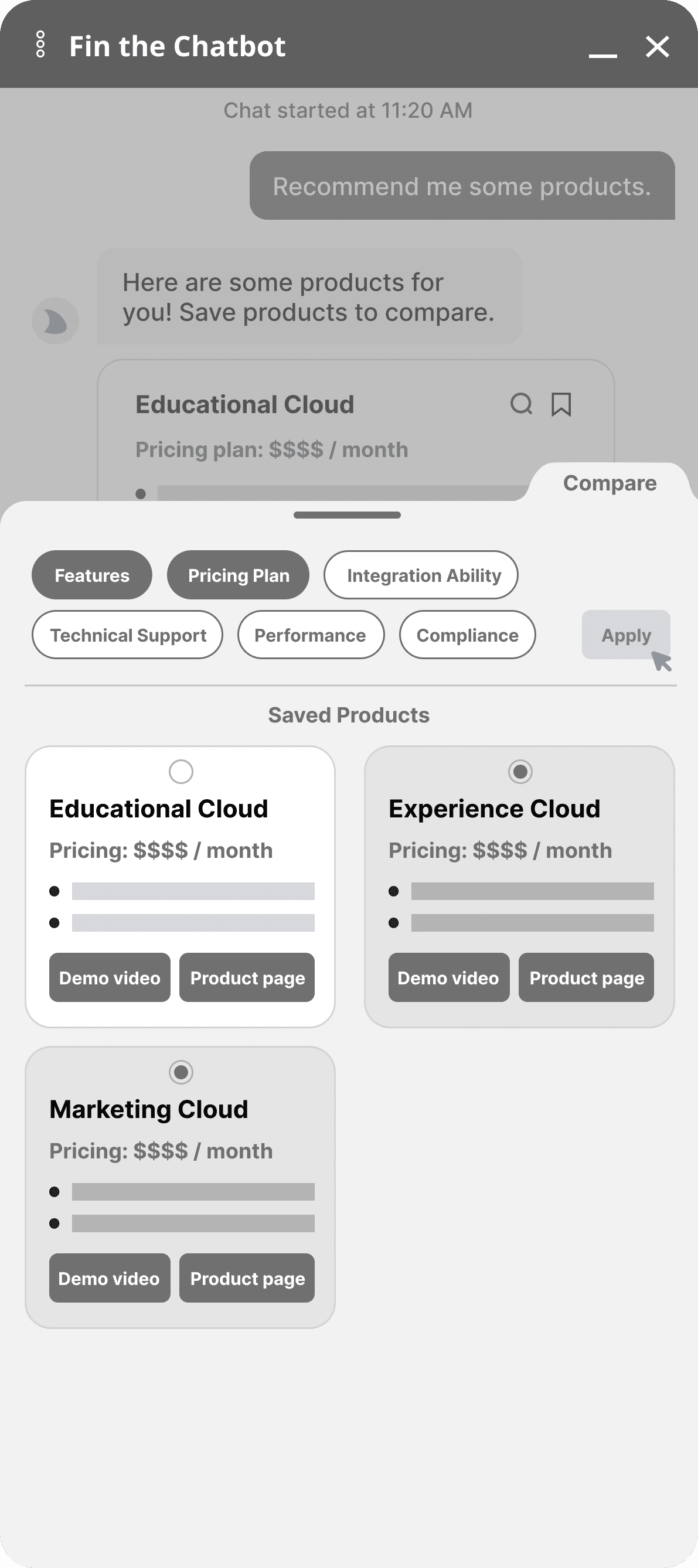Image resolution: width=698 pixels, height=1568 pixels.
Task: Disable the Features filter chip
Action: click(x=92, y=575)
